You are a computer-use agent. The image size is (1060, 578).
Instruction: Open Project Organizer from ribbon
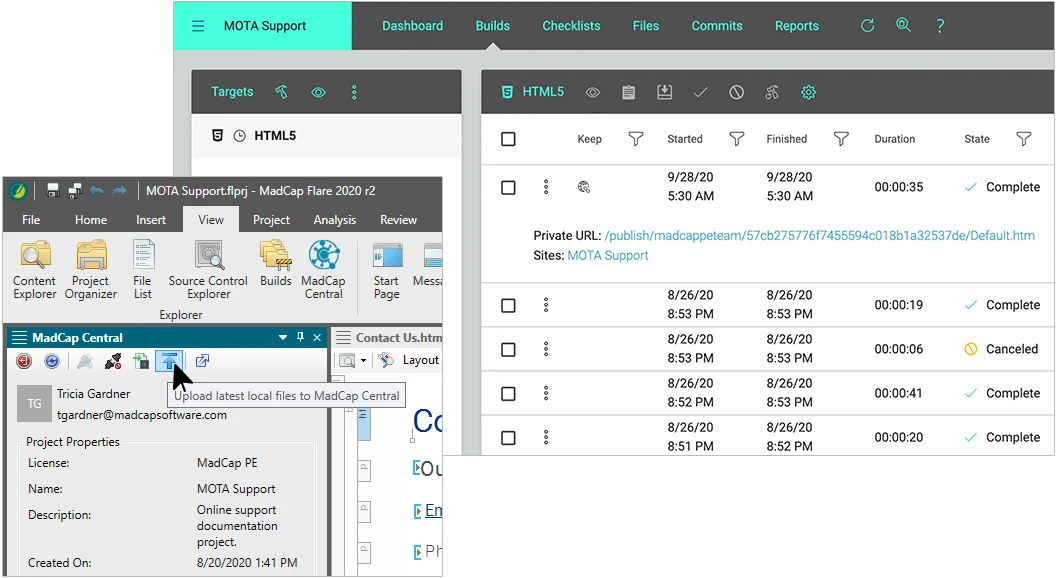coord(91,270)
